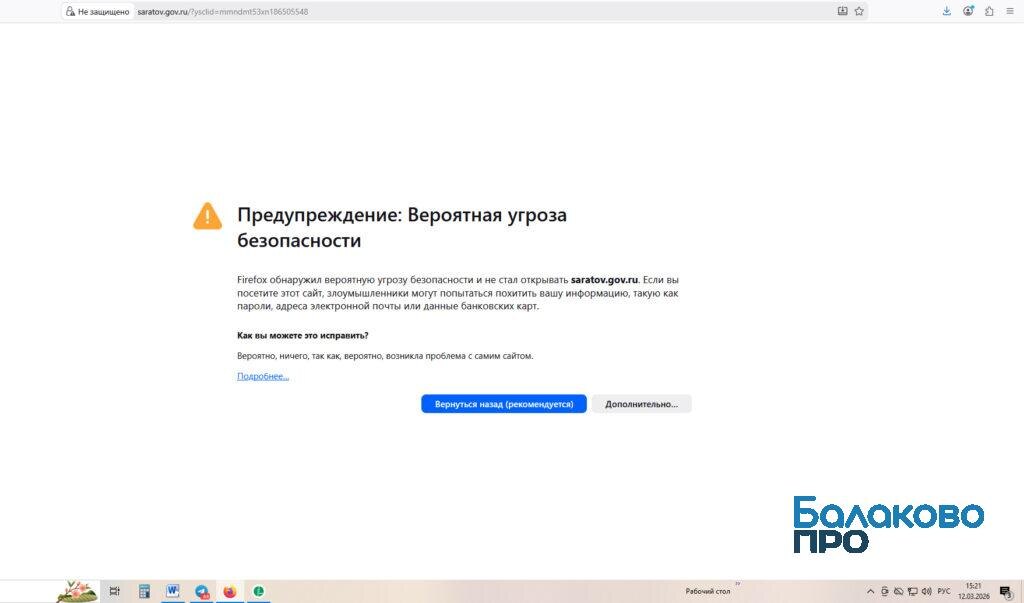Click the flower search highlight taskbar icon
Screen dimensions: 1024x603
click(x=77, y=591)
